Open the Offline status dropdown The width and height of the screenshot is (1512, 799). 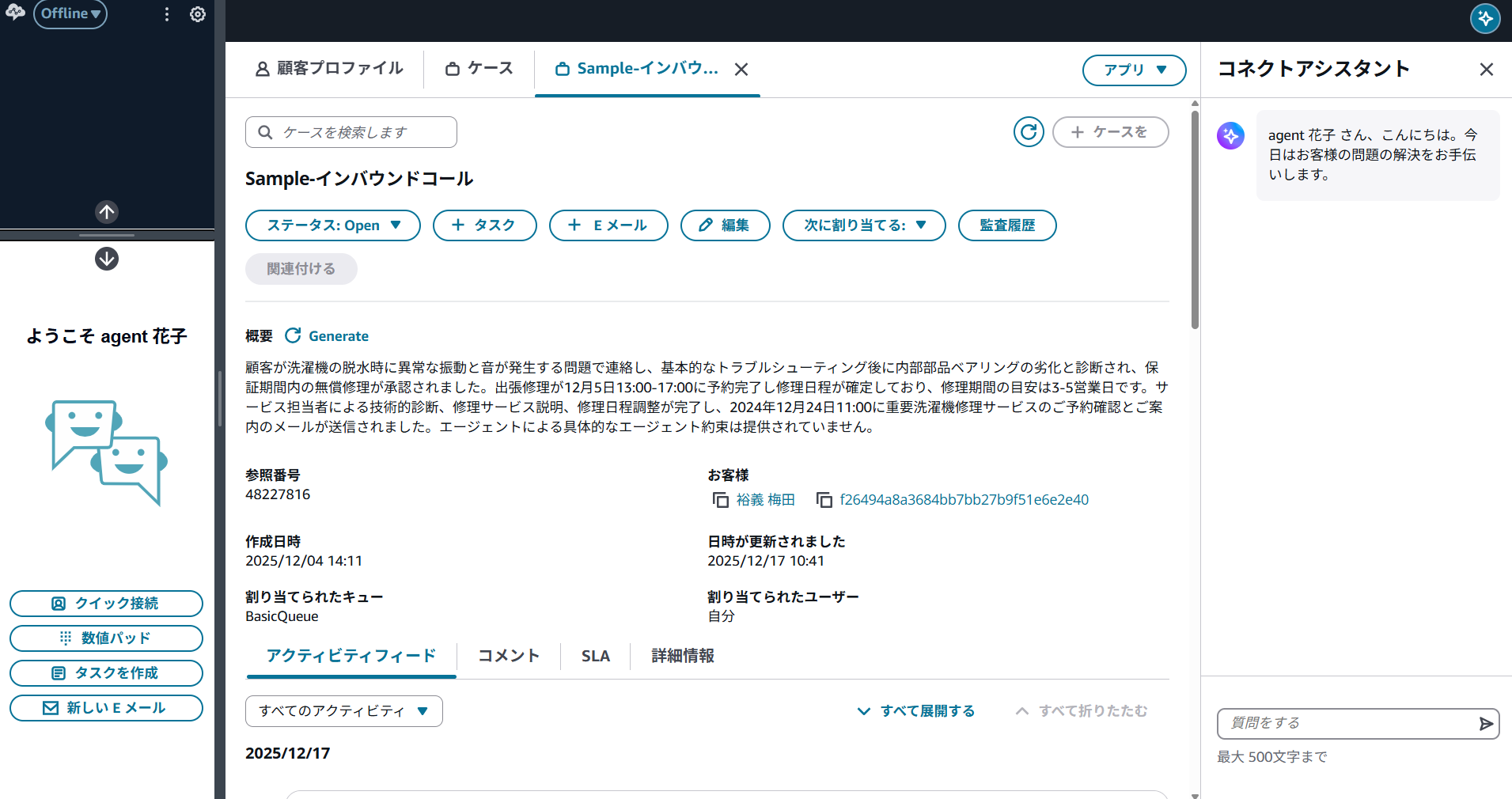(70, 13)
